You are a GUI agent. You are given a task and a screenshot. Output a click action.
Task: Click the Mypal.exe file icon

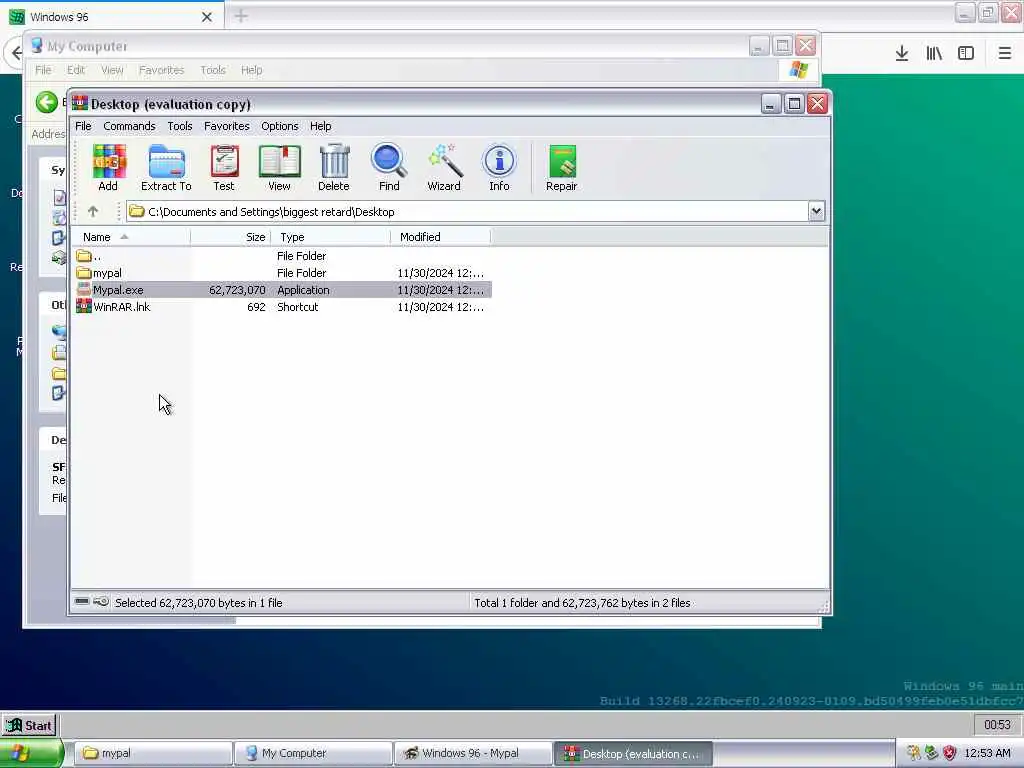(84, 289)
